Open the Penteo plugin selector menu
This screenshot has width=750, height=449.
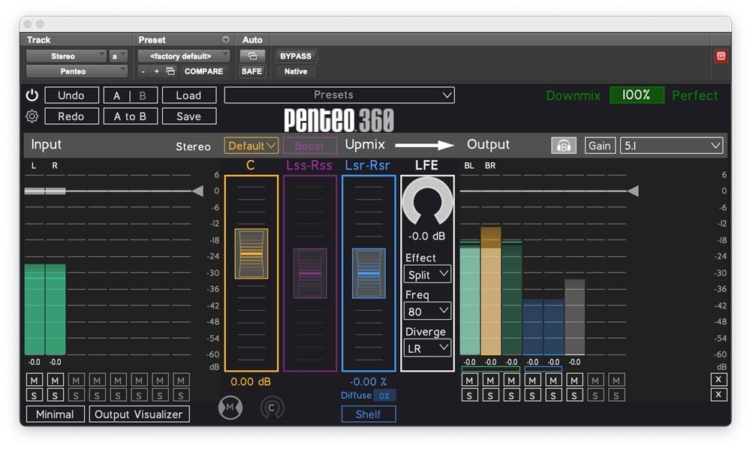coord(76,72)
